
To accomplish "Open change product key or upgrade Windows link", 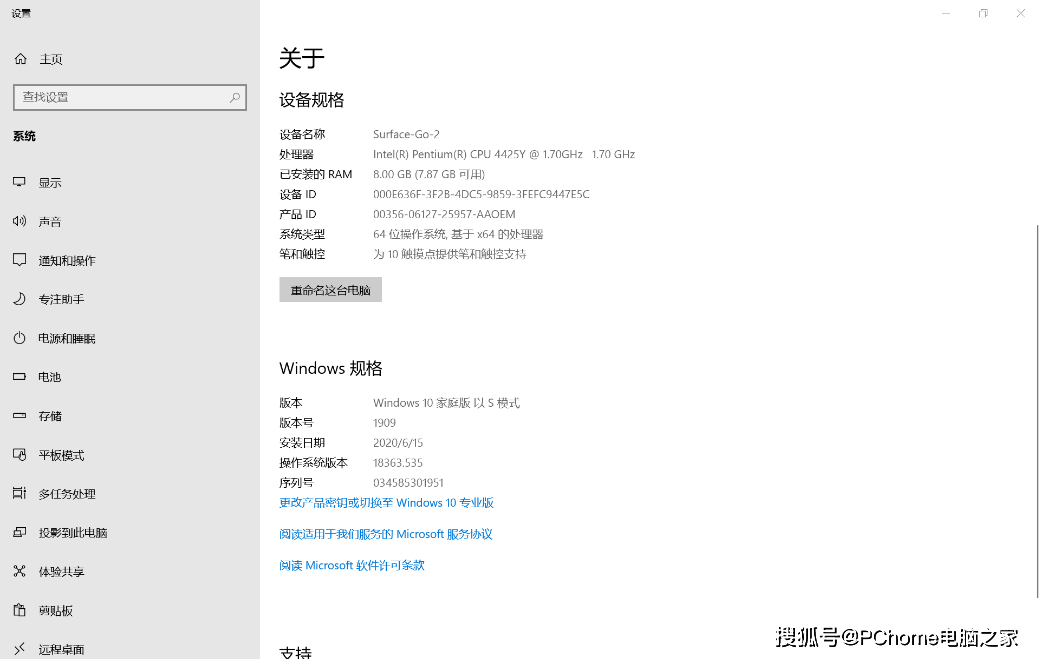I will coord(386,503).
